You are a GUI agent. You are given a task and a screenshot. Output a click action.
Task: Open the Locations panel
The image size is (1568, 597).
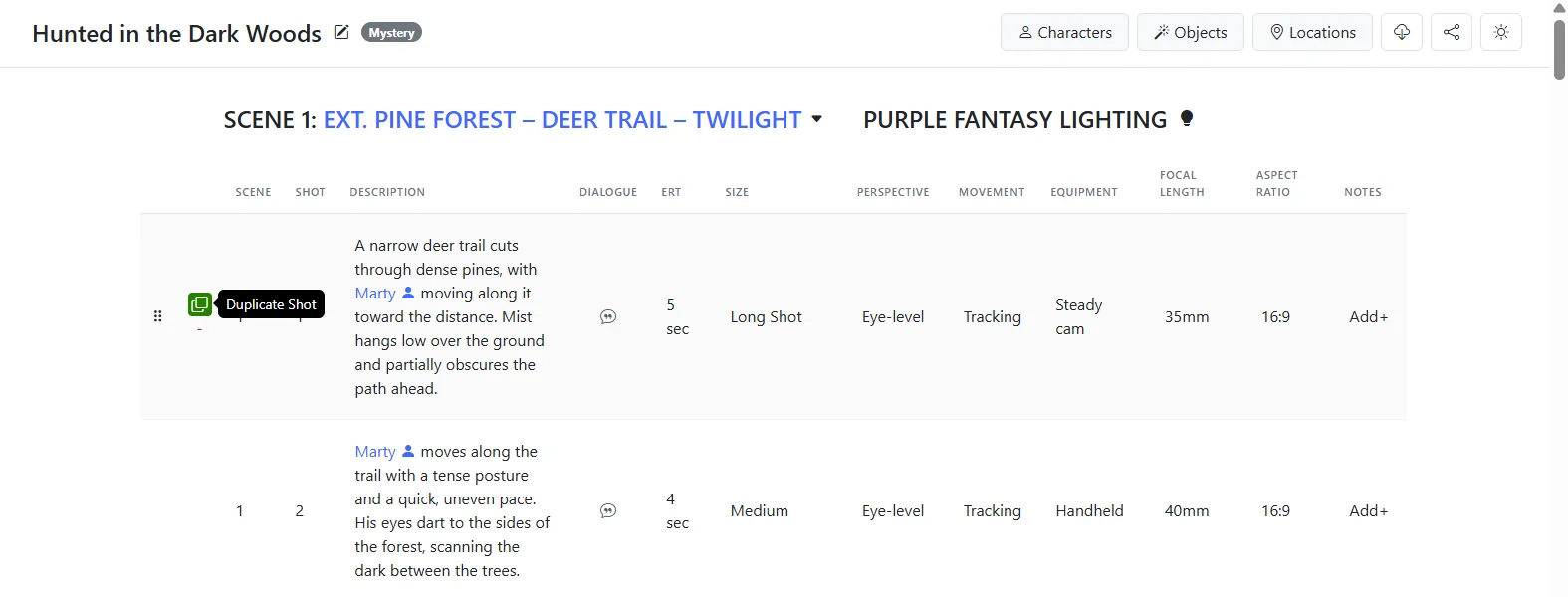point(1312,32)
